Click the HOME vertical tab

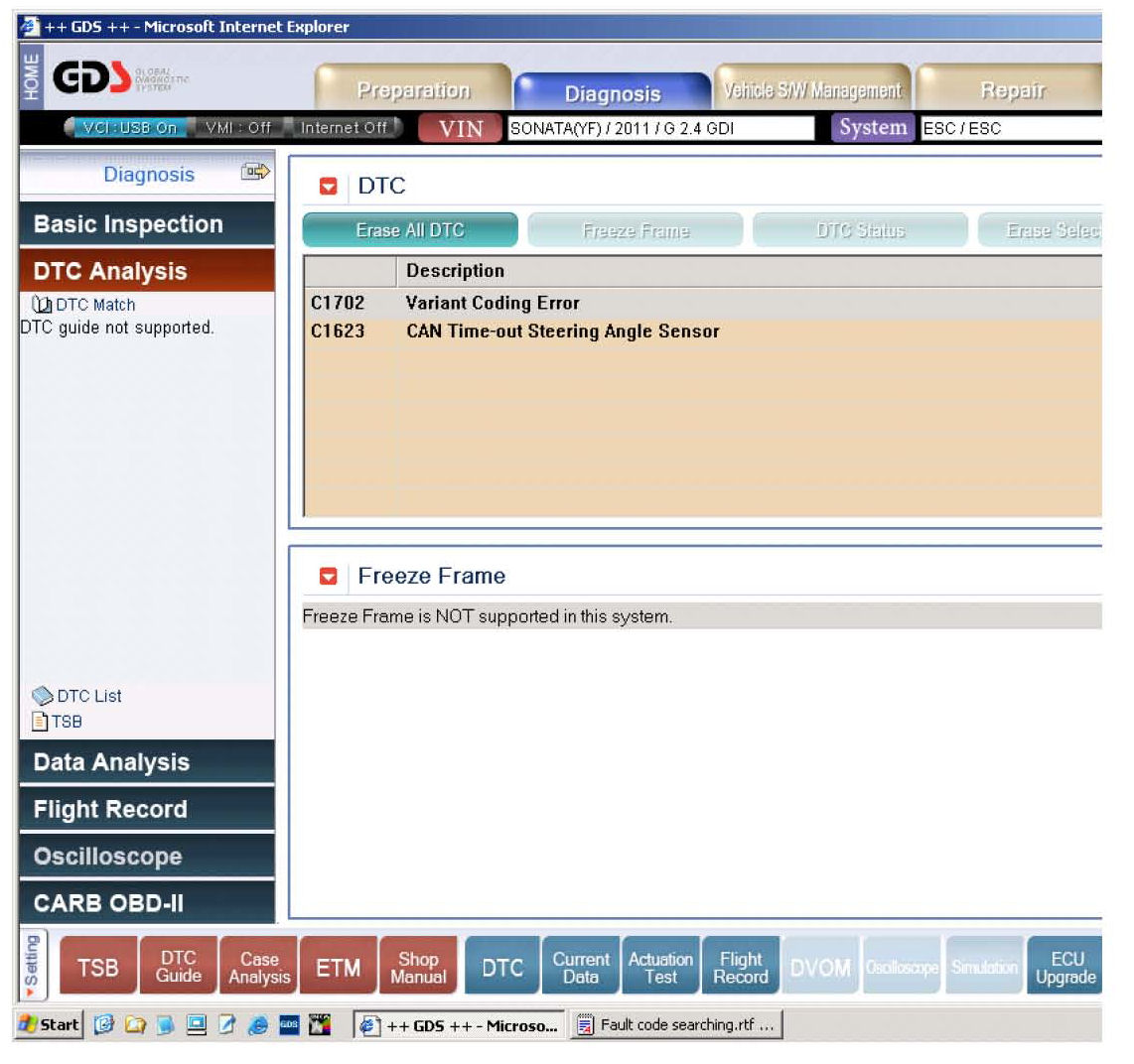tap(31, 76)
